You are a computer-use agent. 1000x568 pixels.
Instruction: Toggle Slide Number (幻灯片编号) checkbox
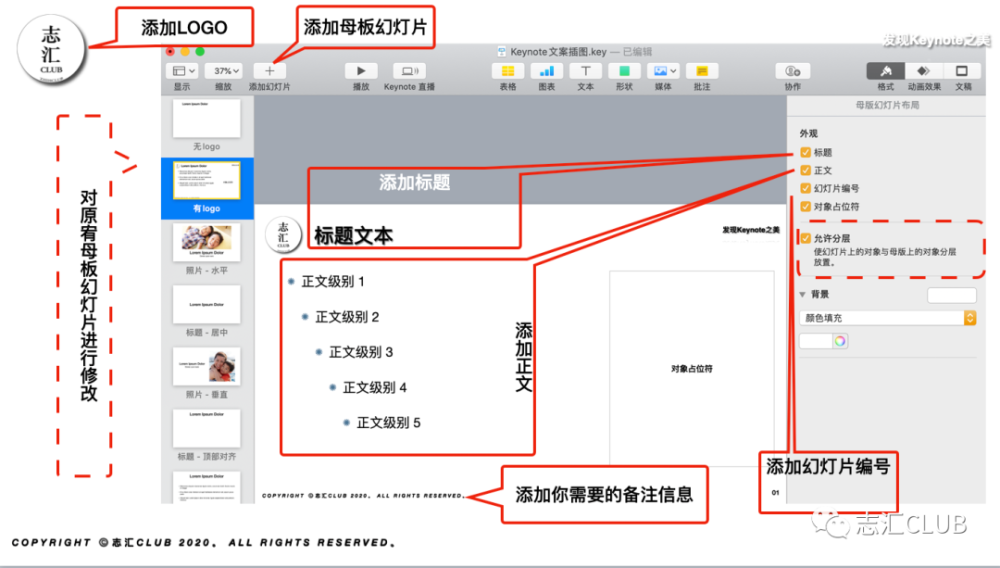coord(805,188)
